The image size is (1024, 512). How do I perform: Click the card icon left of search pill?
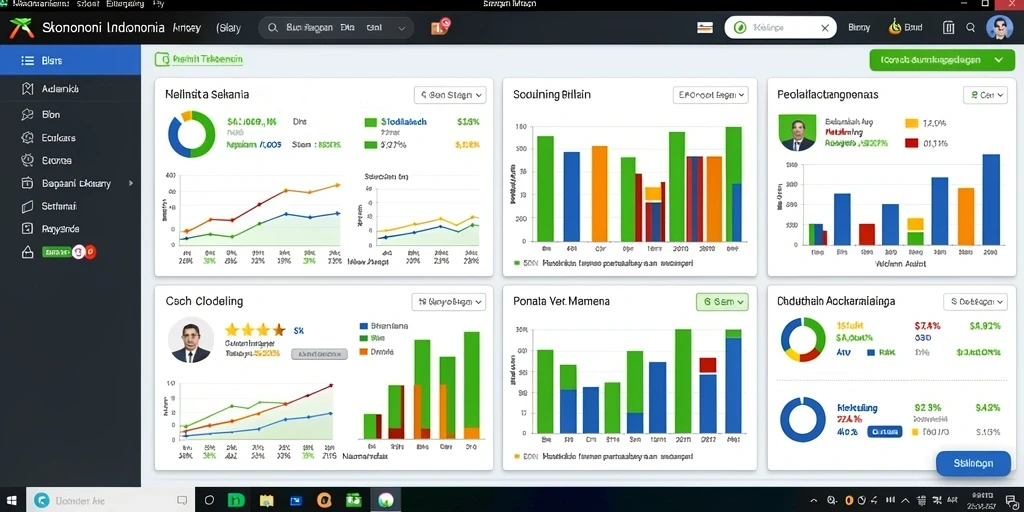click(705, 27)
